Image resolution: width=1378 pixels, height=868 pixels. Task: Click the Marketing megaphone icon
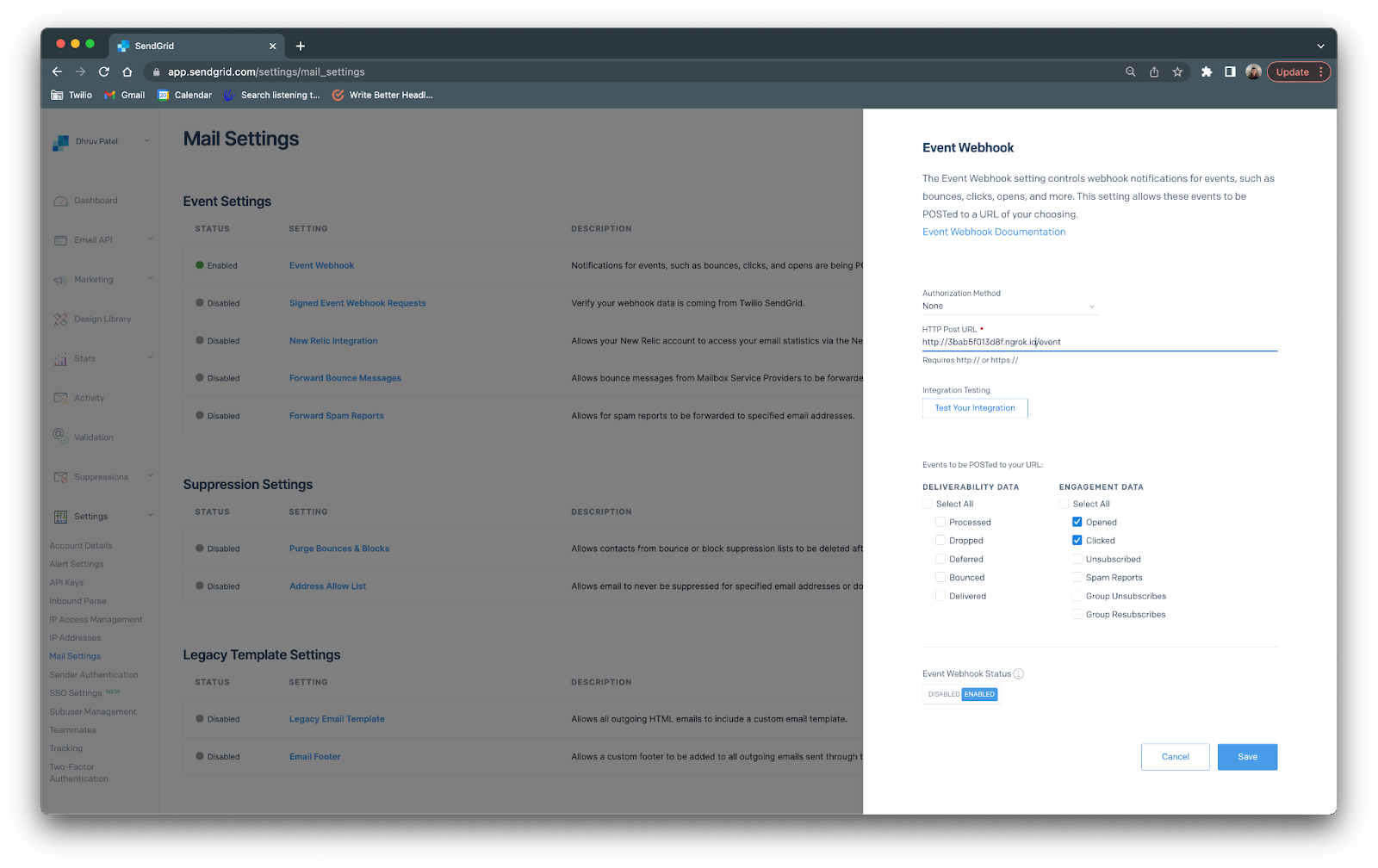pyautogui.click(x=60, y=279)
